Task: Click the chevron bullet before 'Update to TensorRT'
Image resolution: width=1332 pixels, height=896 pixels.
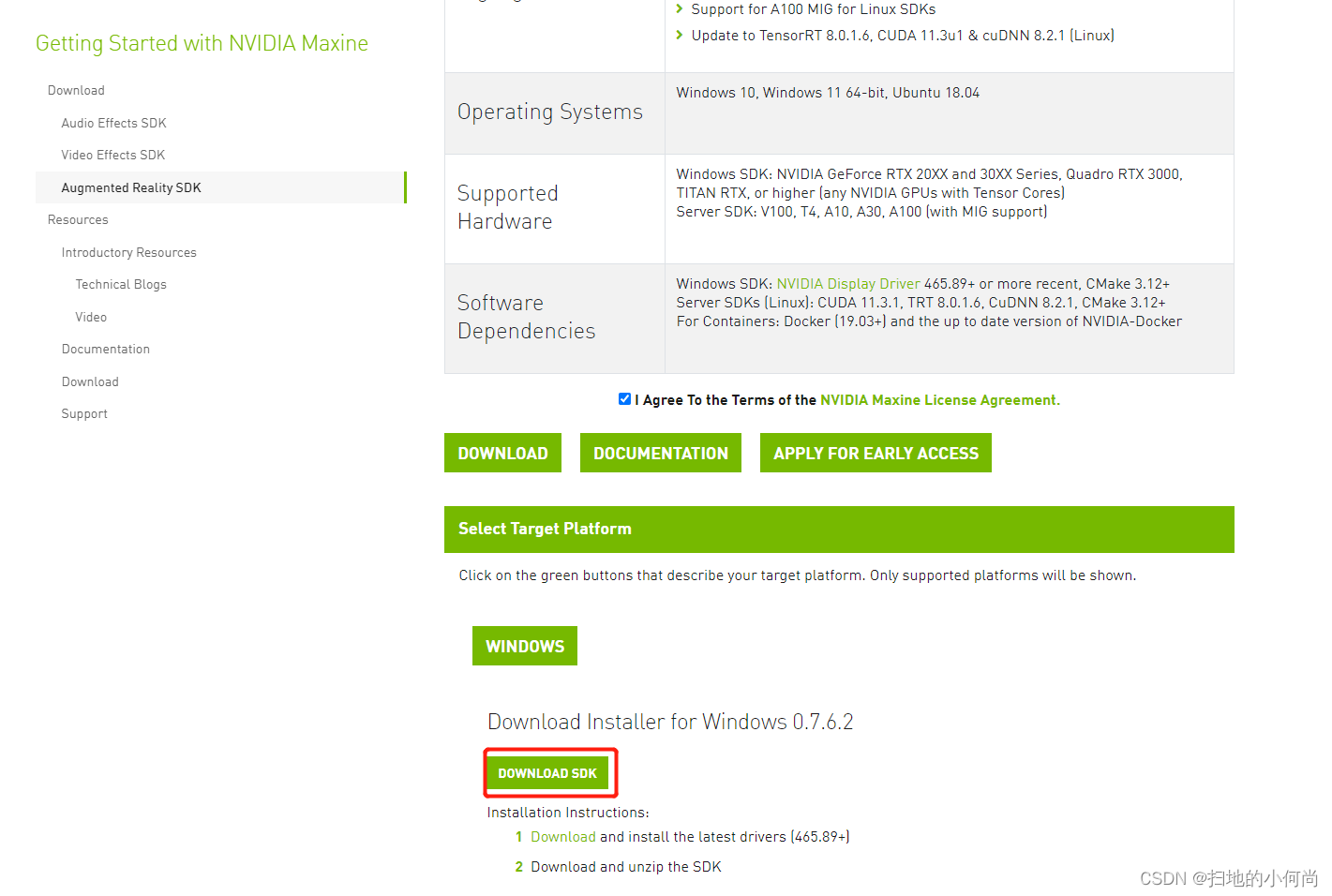Action: click(x=680, y=36)
